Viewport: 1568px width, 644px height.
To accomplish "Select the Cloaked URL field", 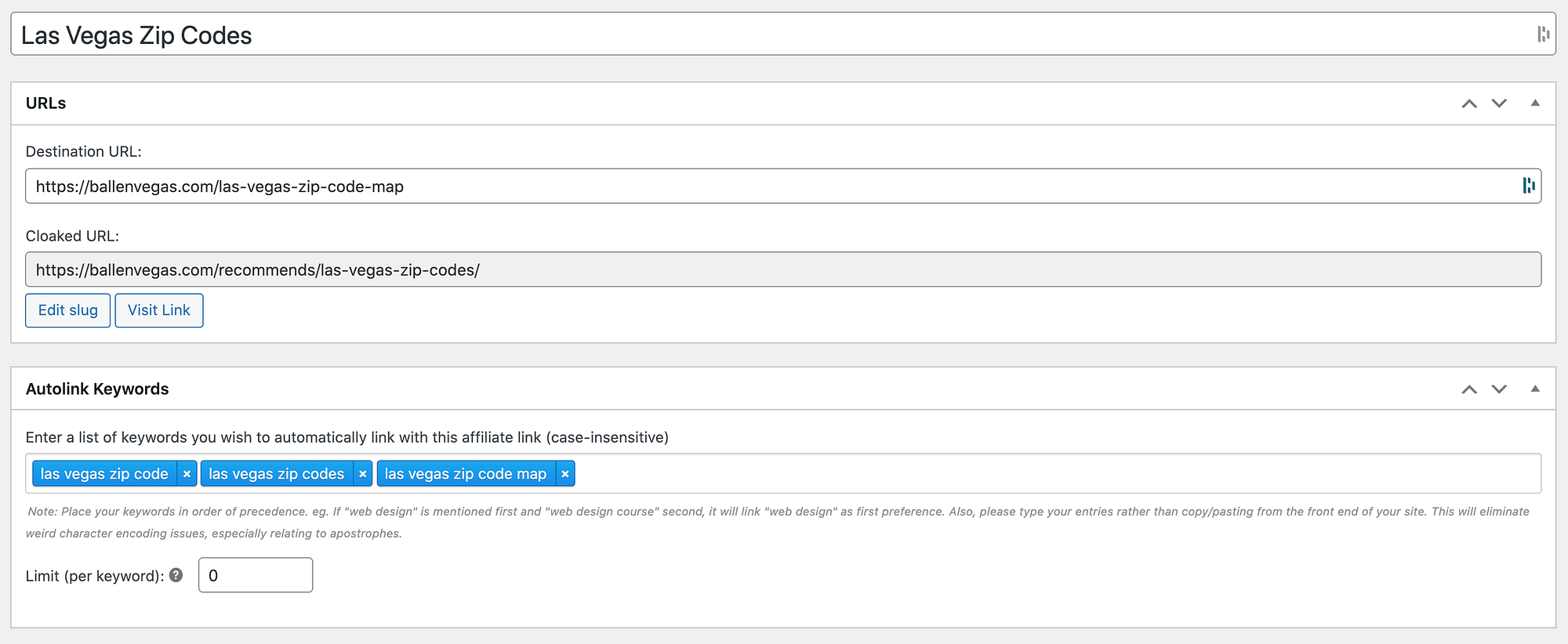I will tap(782, 270).
